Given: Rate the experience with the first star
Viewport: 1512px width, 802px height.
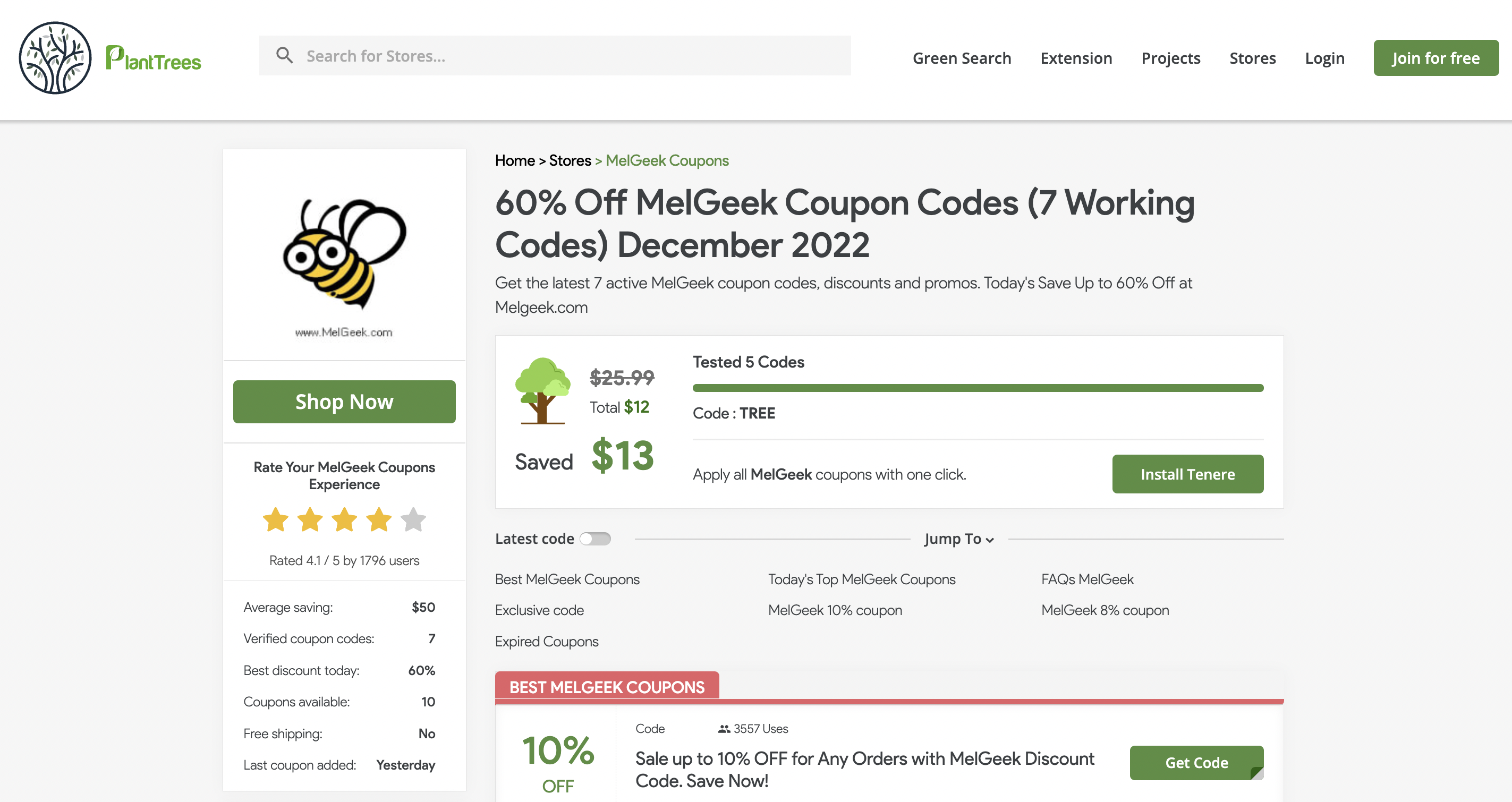Looking at the screenshot, I should [275, 520].
